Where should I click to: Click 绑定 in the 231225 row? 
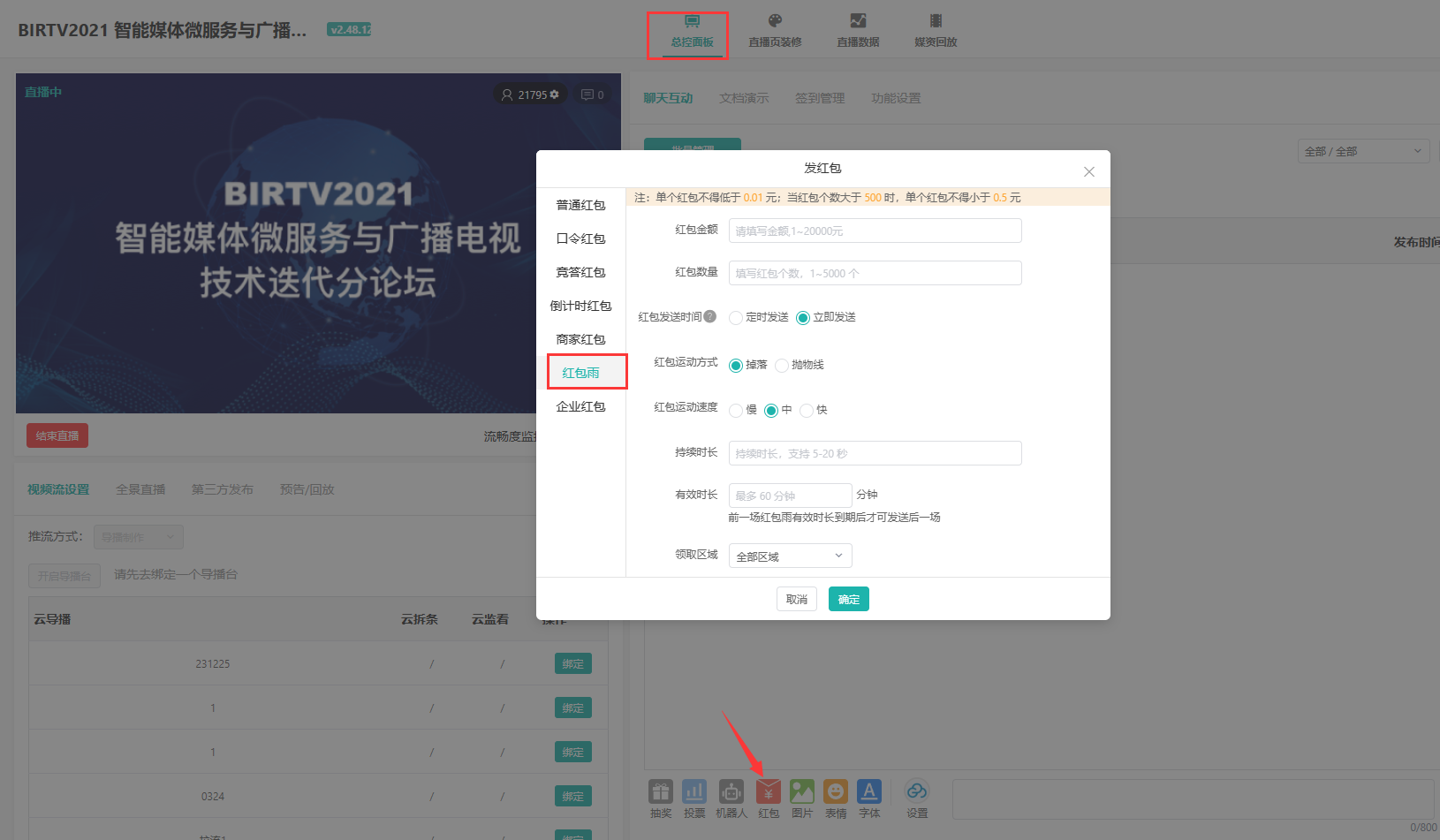(x=573, y=663)
